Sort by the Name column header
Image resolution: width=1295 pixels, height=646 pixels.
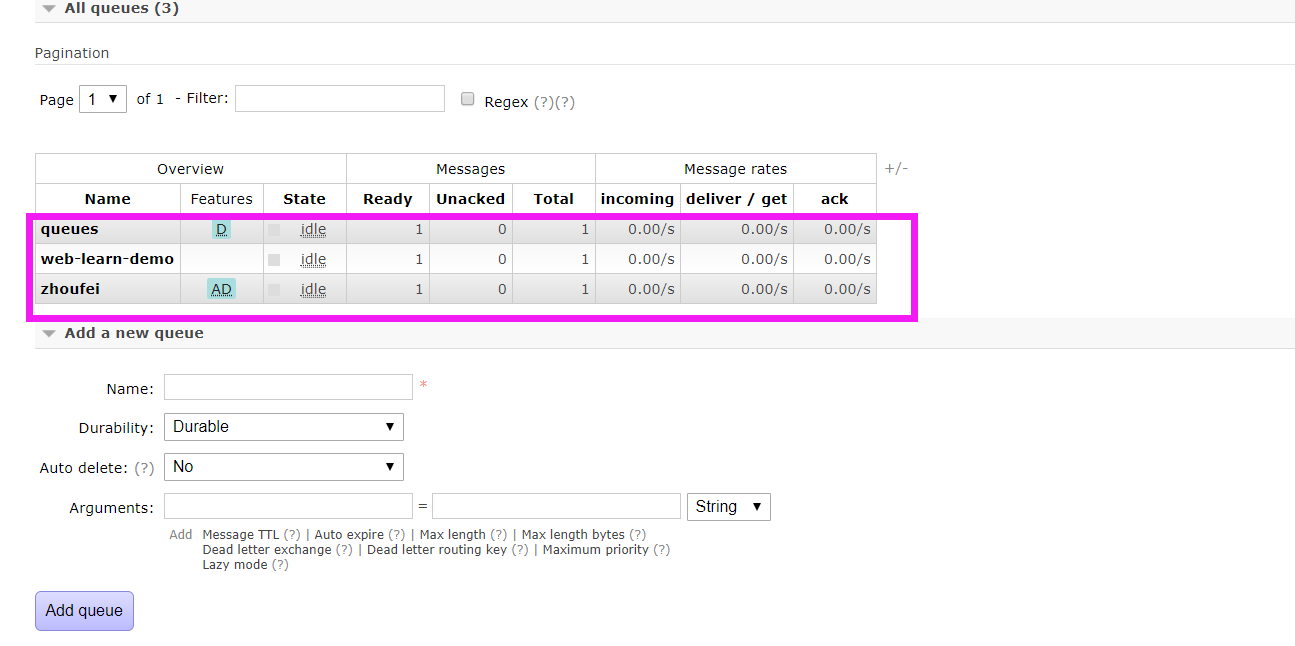[107, 199]
